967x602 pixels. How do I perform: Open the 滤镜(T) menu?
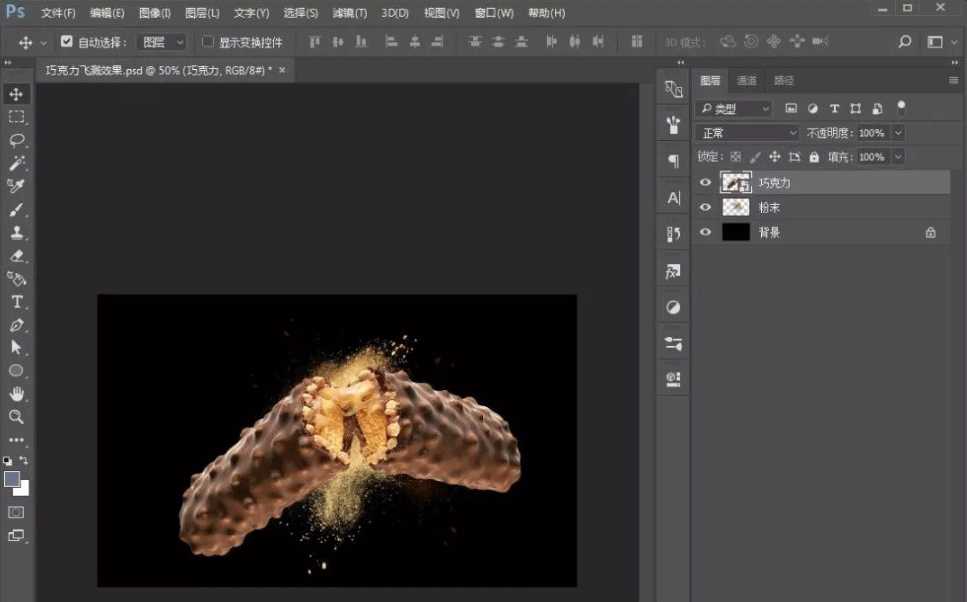[x=349, y=13]
